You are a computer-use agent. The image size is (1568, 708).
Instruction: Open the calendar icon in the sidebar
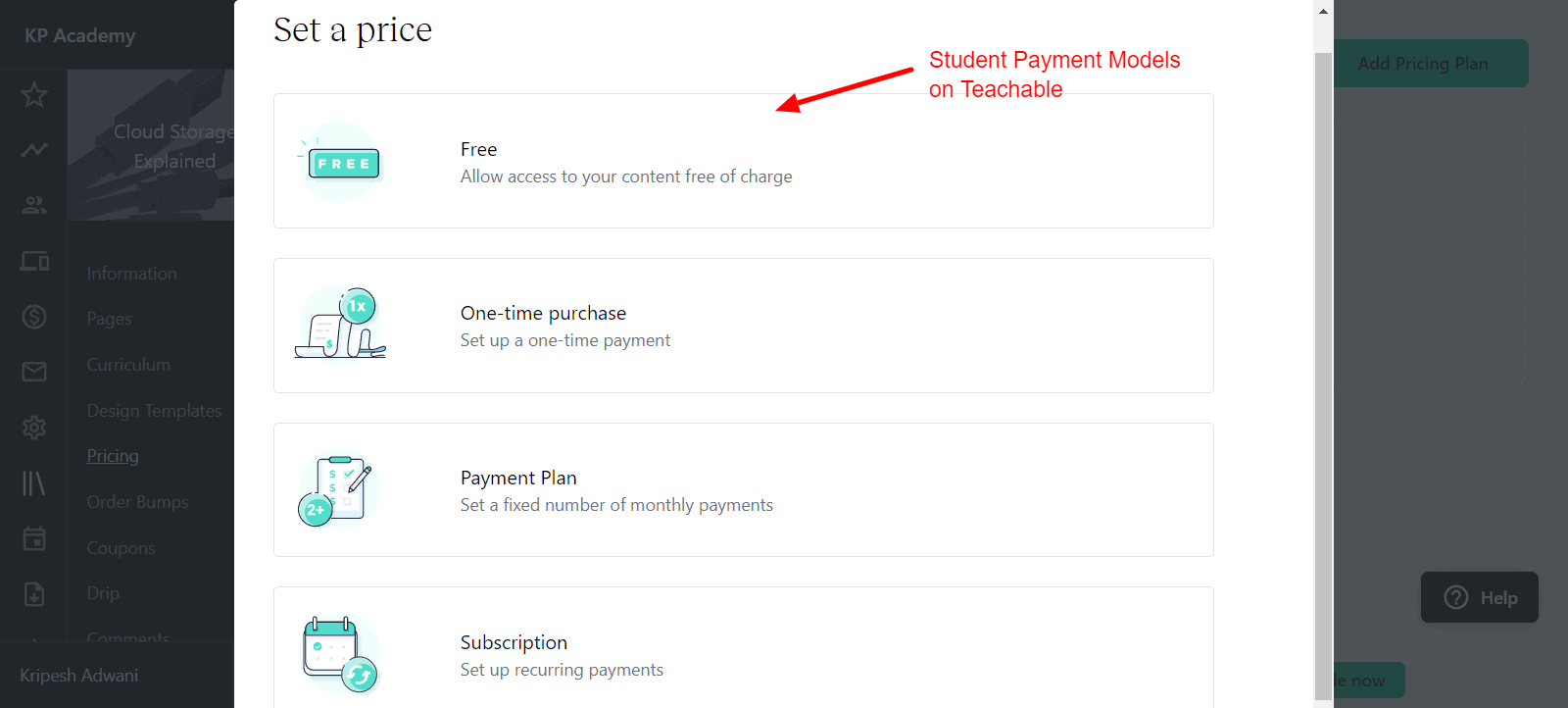click(x=34, y=538)
